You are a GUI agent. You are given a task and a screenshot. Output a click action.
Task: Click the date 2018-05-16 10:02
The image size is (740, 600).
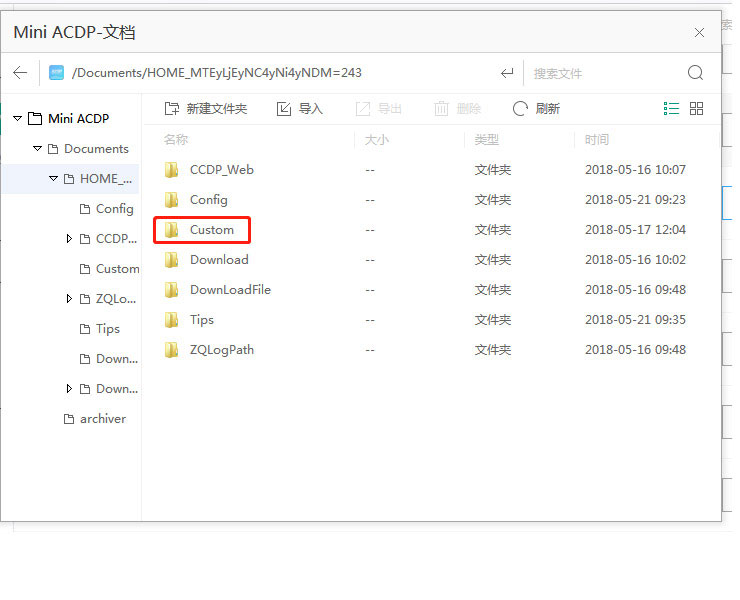click(635, 260)
